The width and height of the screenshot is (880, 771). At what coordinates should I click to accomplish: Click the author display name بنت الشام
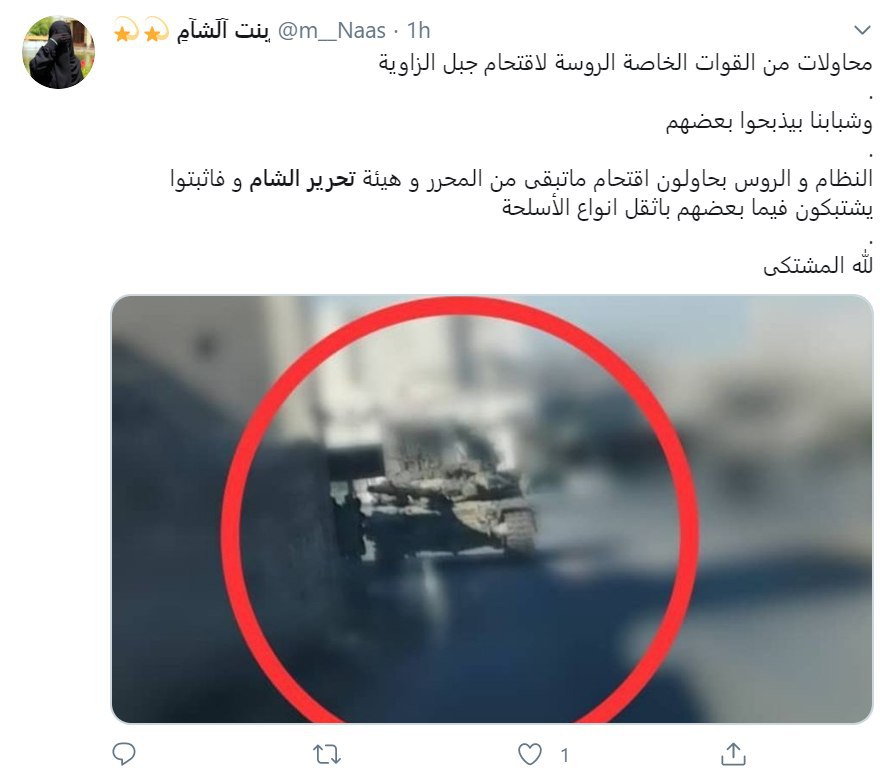[223, 31]
